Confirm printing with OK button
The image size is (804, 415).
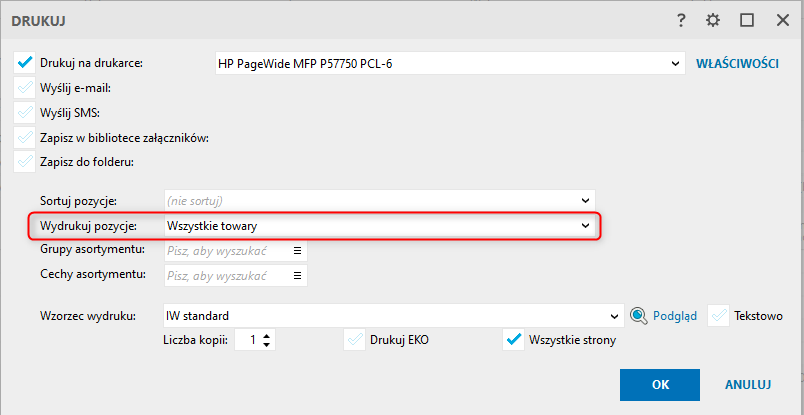click(659, 385)
